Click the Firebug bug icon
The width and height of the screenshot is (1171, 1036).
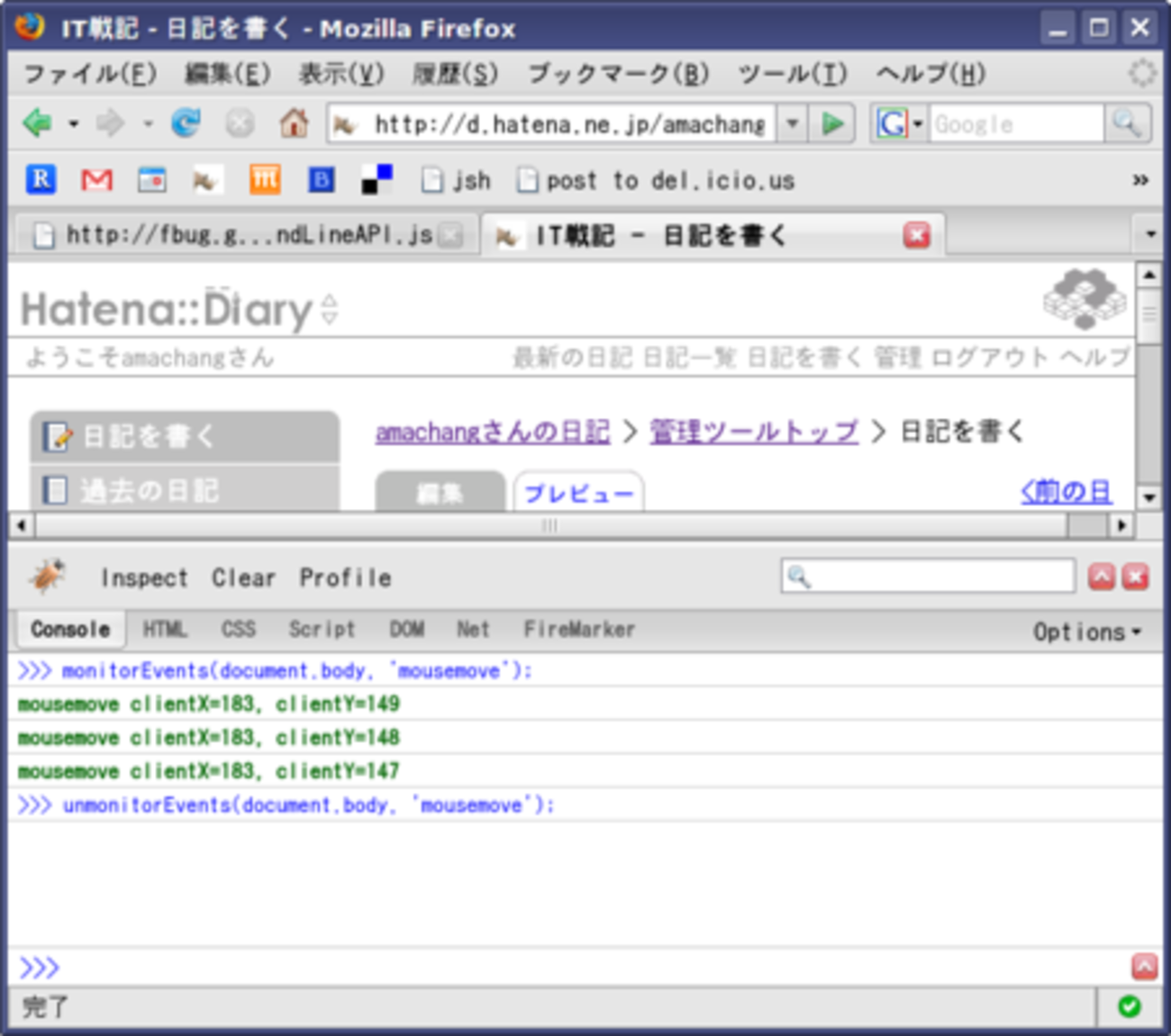(47, 577)
